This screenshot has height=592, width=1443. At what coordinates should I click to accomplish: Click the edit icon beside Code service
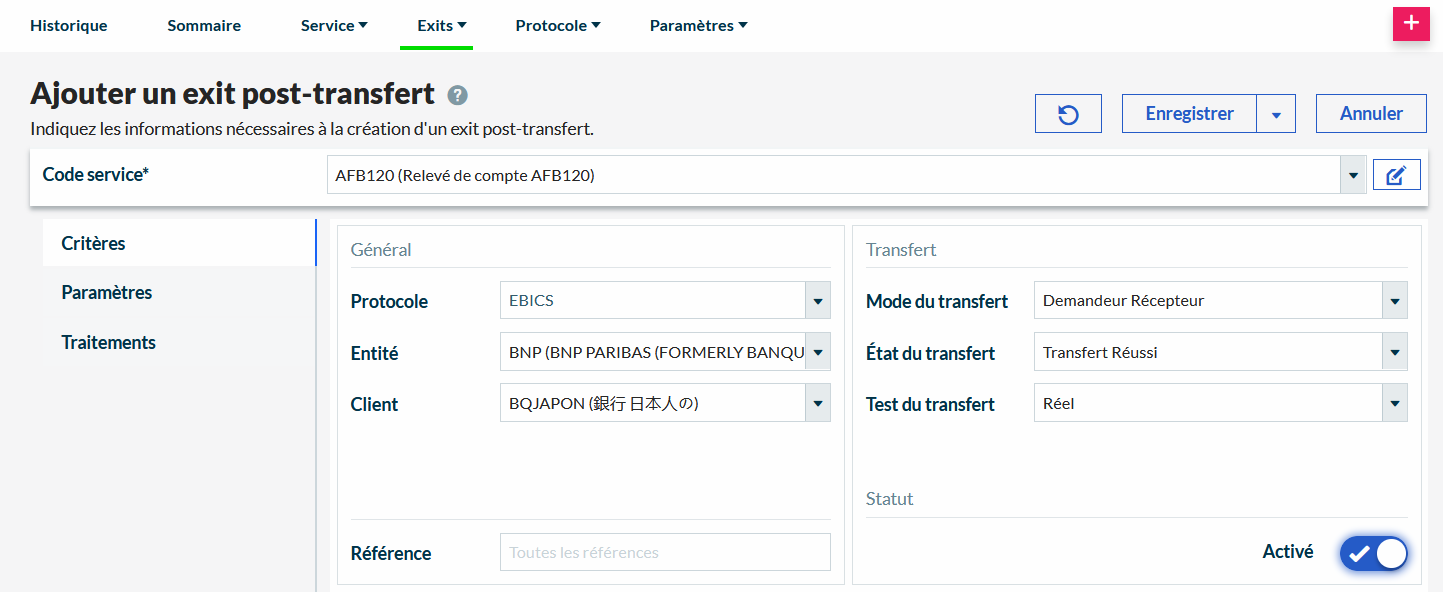tap(1396, 175)
